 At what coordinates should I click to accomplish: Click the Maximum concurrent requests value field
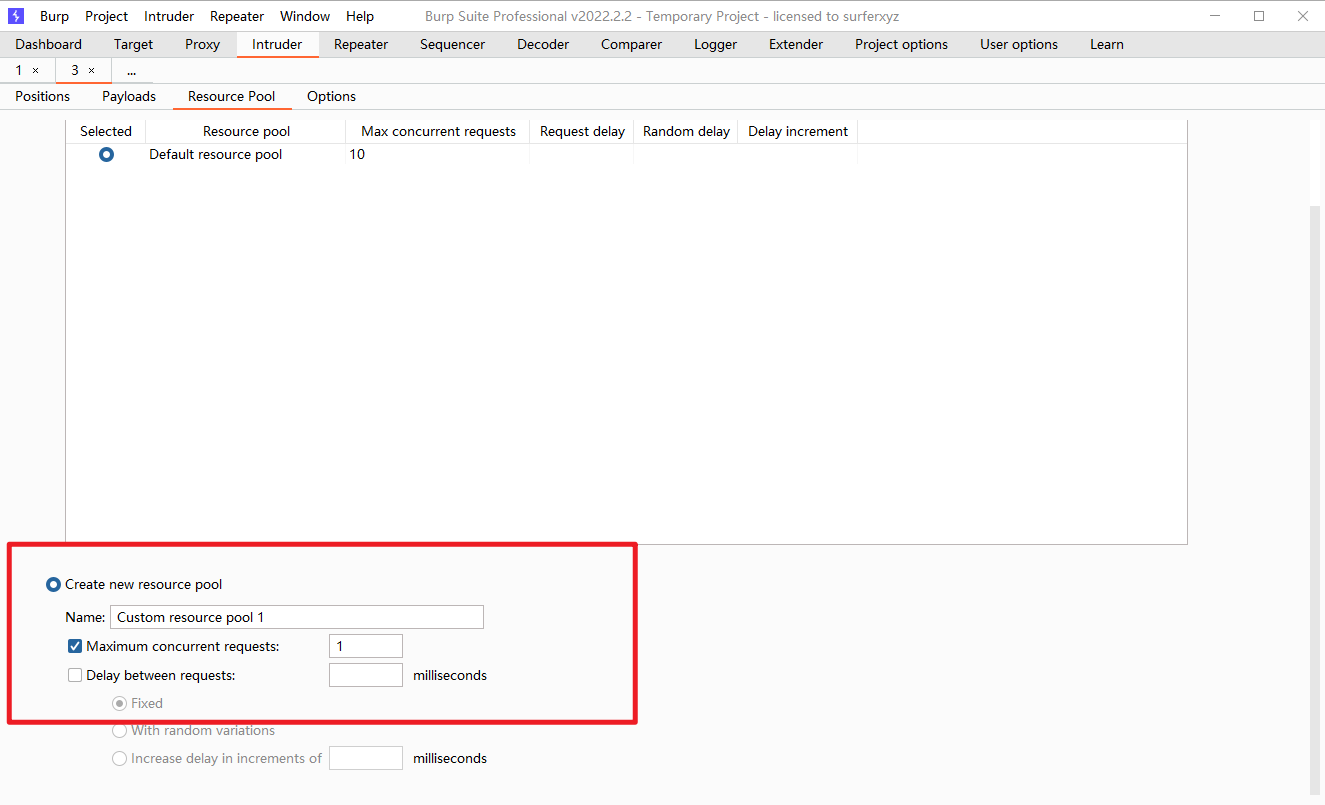(365, 647)
